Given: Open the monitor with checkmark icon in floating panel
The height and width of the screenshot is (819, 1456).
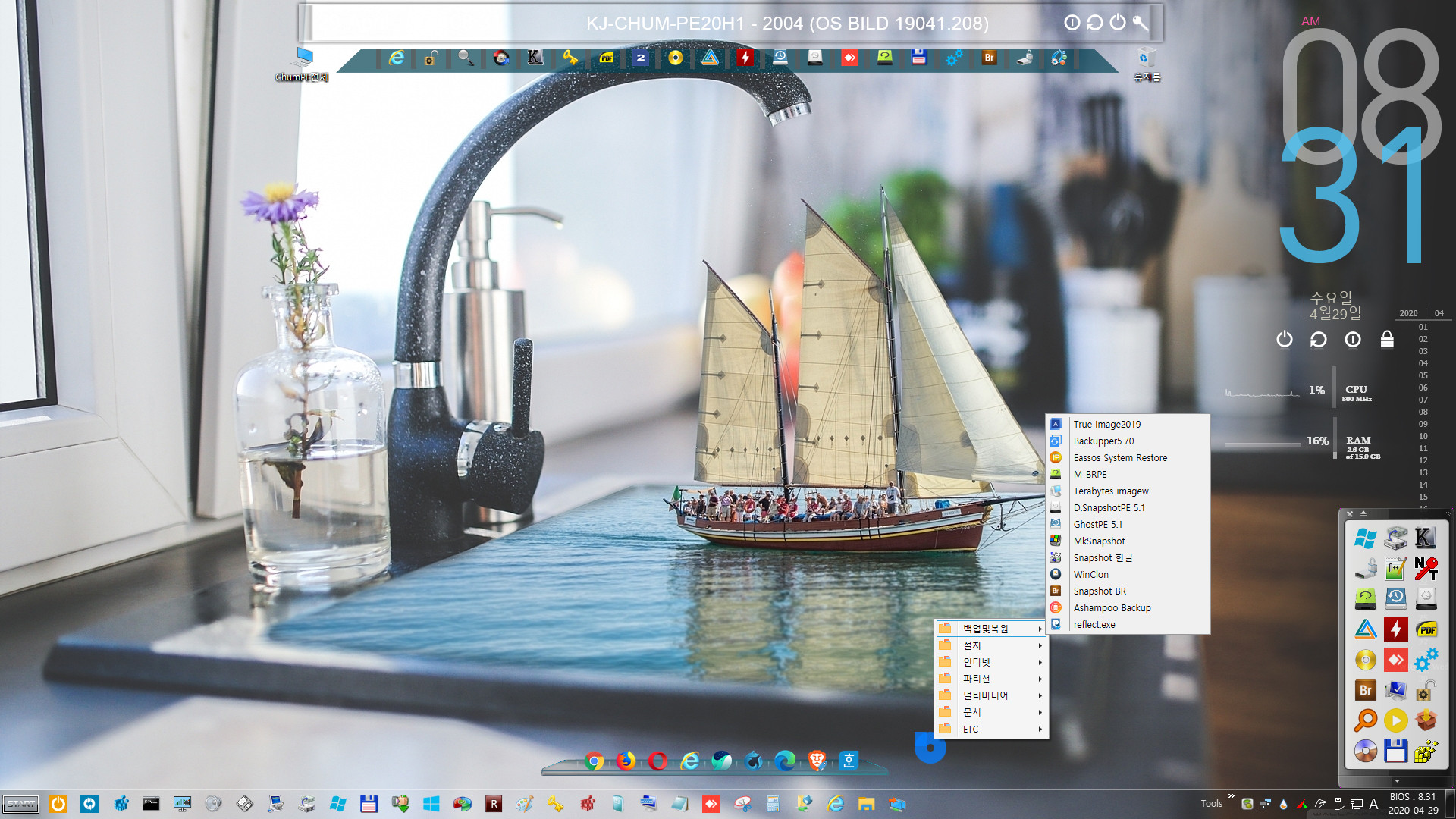Looking at the screenshot, I should point(1395,690).
